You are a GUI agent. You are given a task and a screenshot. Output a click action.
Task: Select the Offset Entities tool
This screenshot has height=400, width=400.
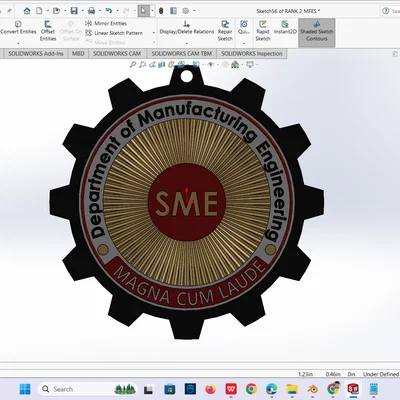48,31
